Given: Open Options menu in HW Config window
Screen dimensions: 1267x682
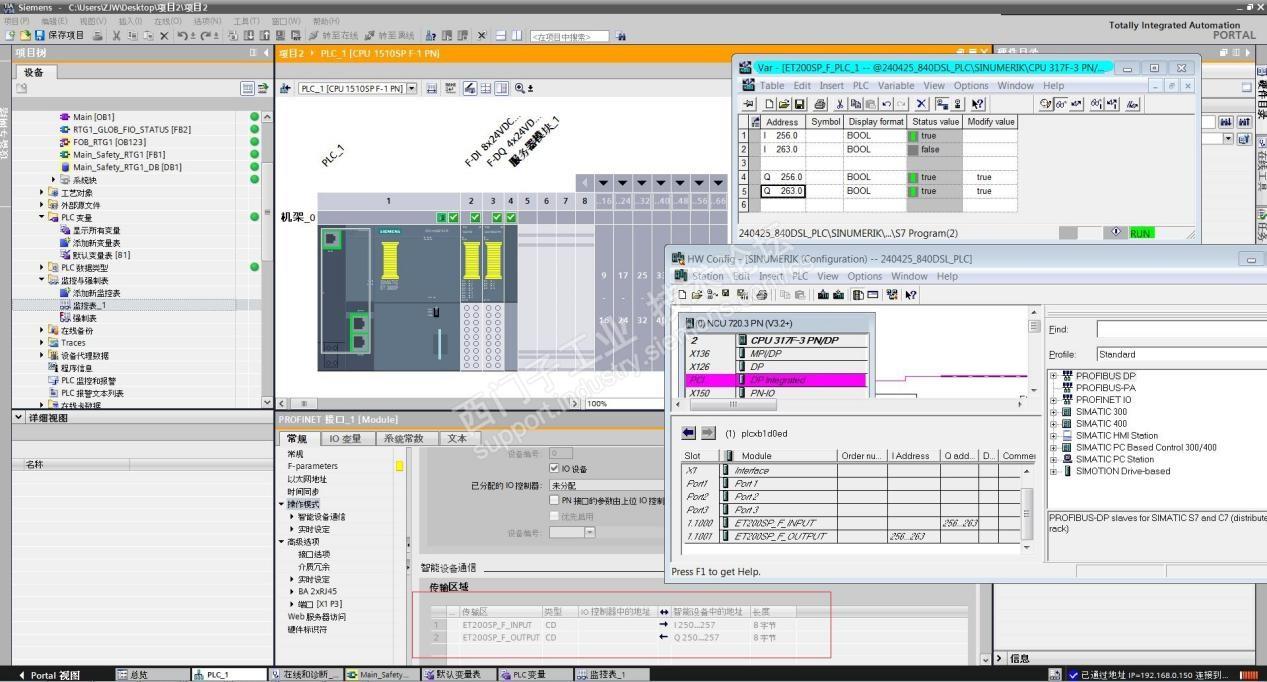Looking at the screenshot, I should click(865, 276).
